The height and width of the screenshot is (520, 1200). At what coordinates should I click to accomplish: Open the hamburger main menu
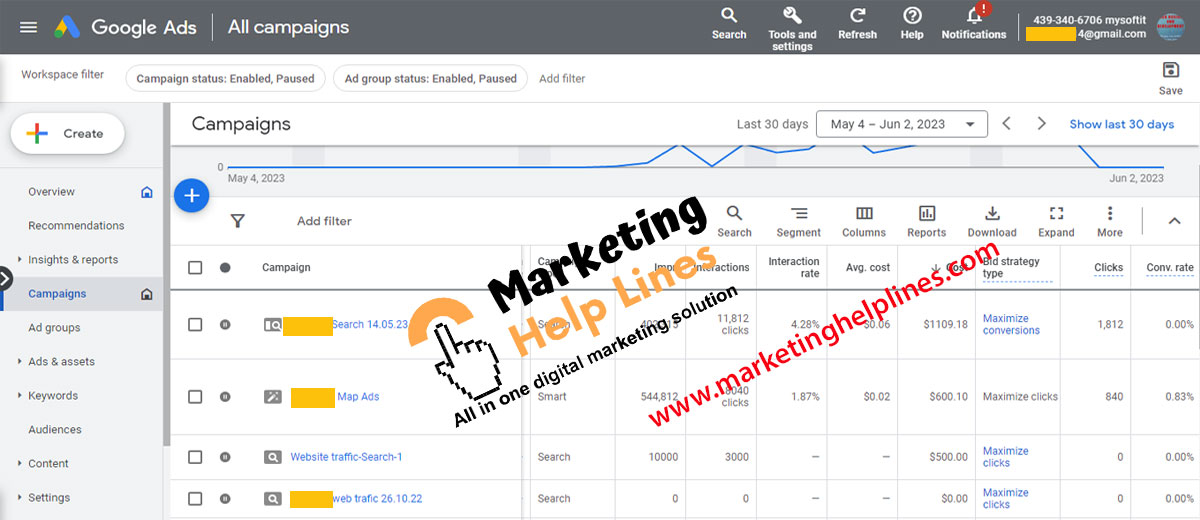28,27
